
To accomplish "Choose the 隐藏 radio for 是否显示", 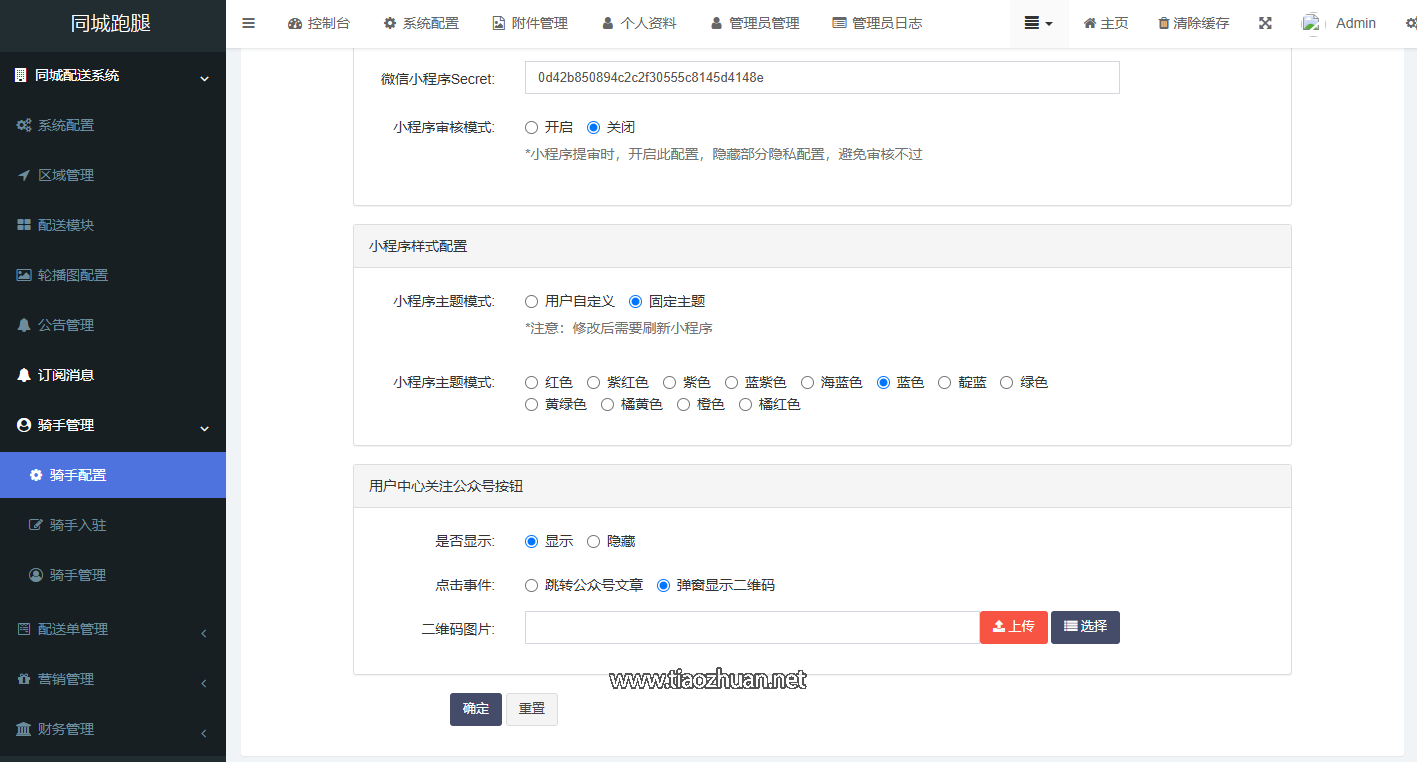I will [x=594, y=541].
